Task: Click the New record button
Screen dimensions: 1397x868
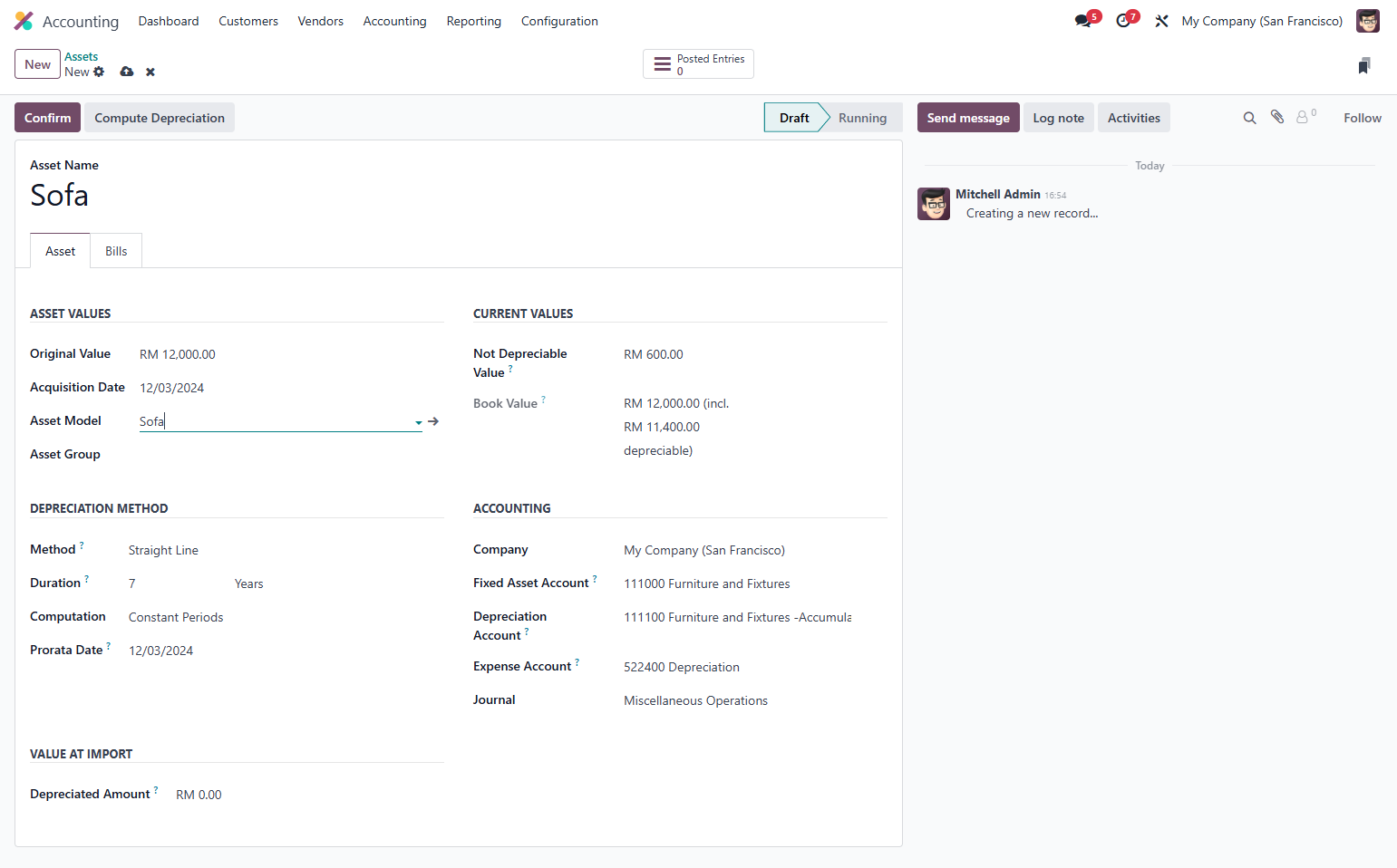Action: click(37, 64)
